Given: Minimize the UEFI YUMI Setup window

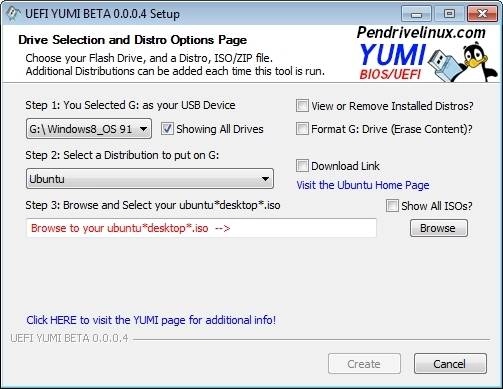Looking at the screenshot, I should (x=416, y=14).
